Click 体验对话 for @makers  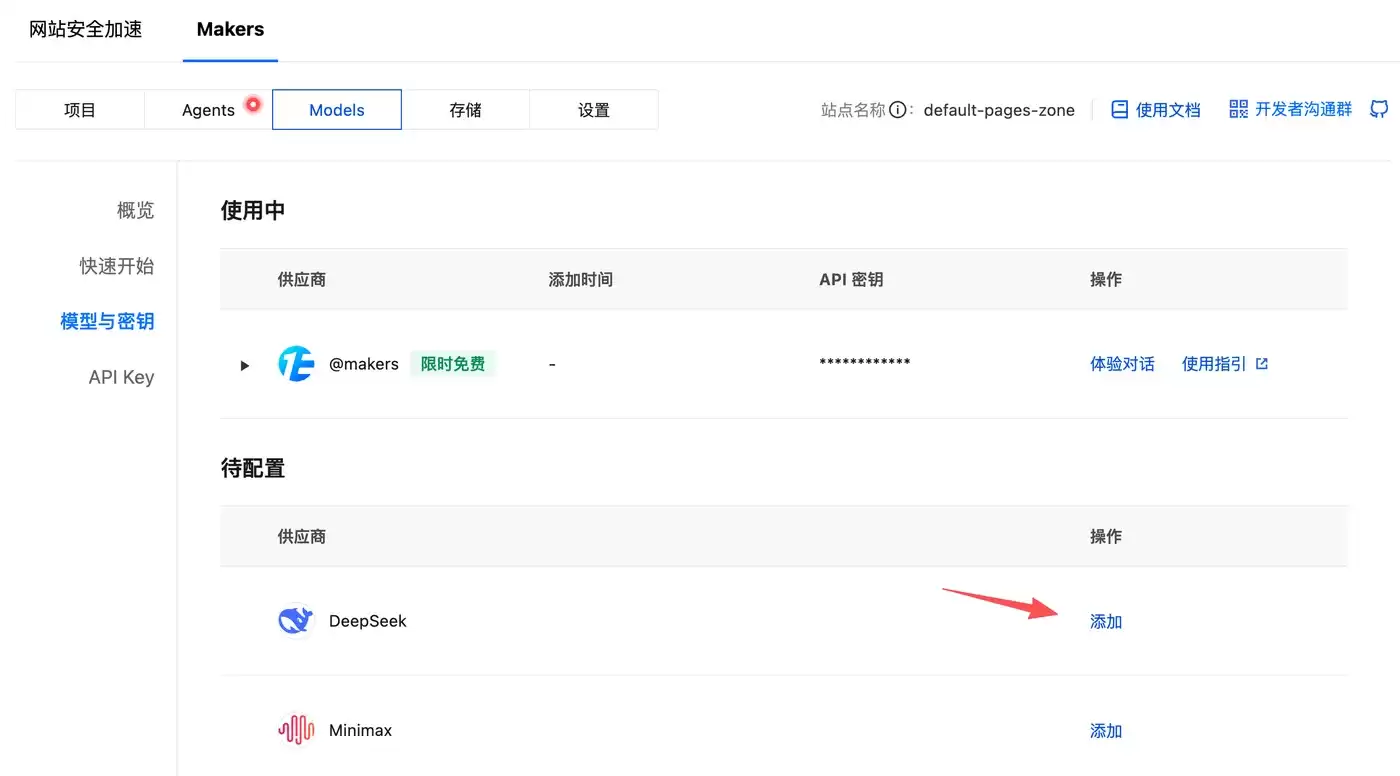click(1122, 364)
